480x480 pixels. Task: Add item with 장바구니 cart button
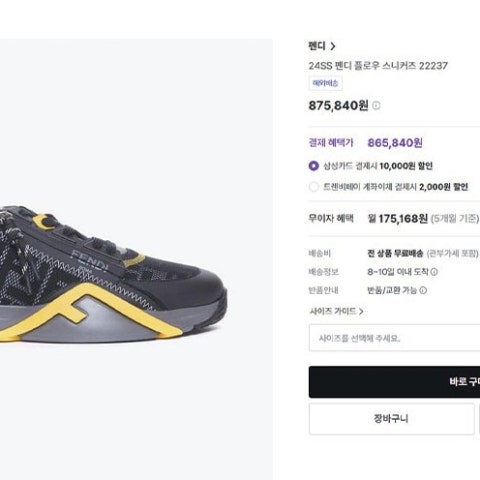[391, 419]
